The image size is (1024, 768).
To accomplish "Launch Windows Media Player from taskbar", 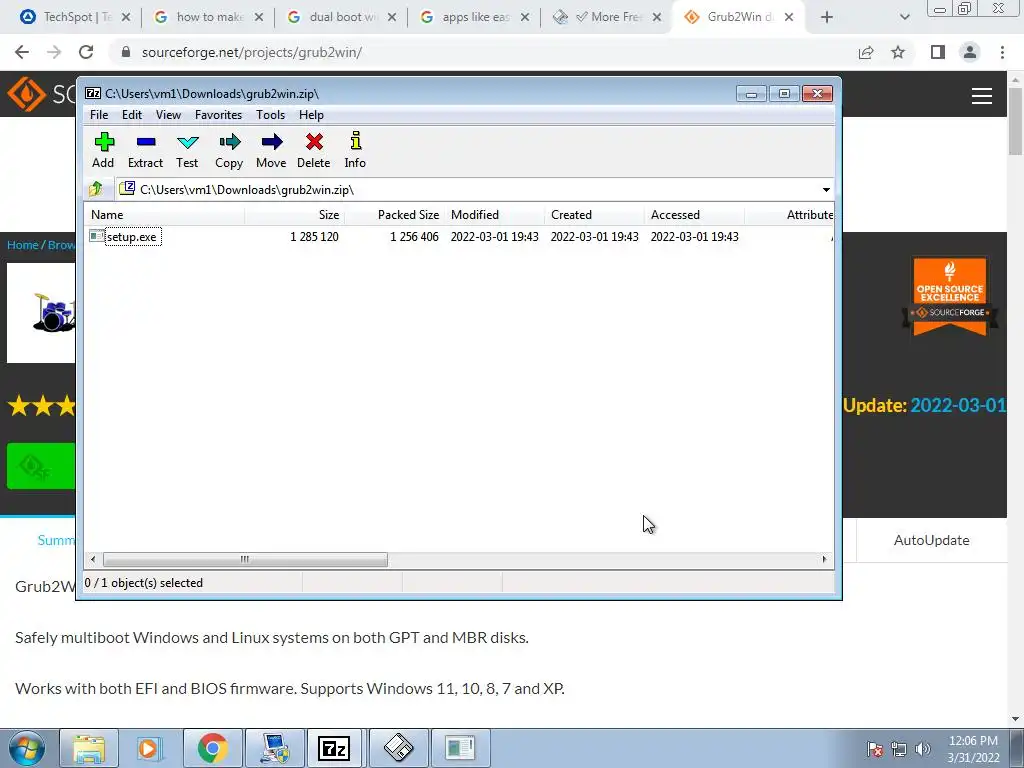I will pyautogui.click(x=150, y=748).
